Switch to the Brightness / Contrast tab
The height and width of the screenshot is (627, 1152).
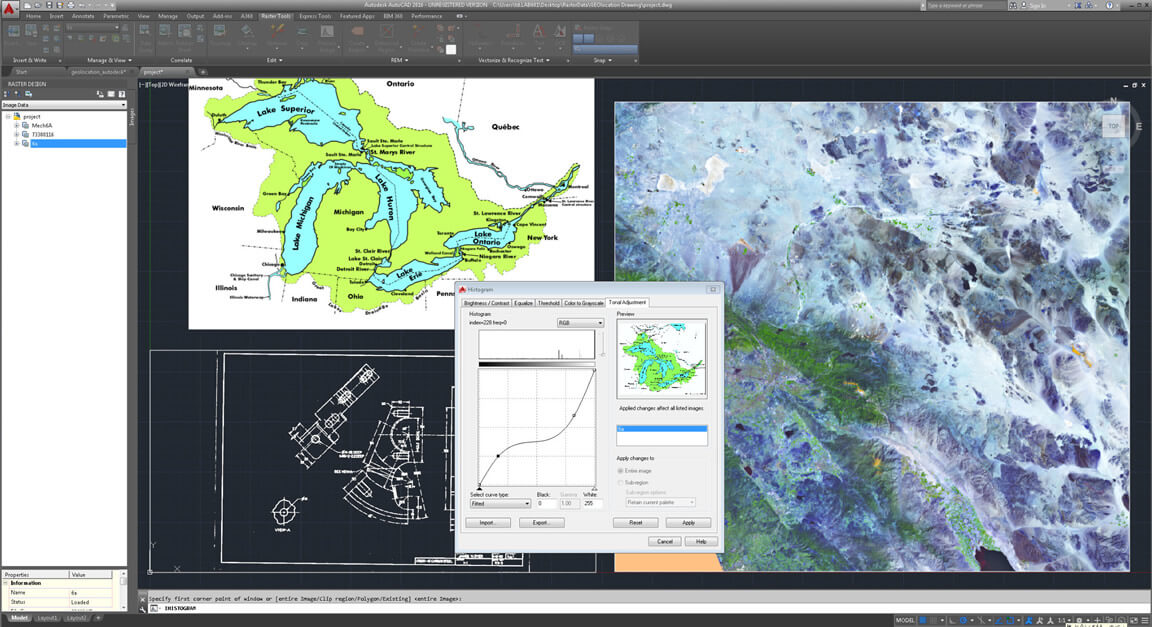487,302
